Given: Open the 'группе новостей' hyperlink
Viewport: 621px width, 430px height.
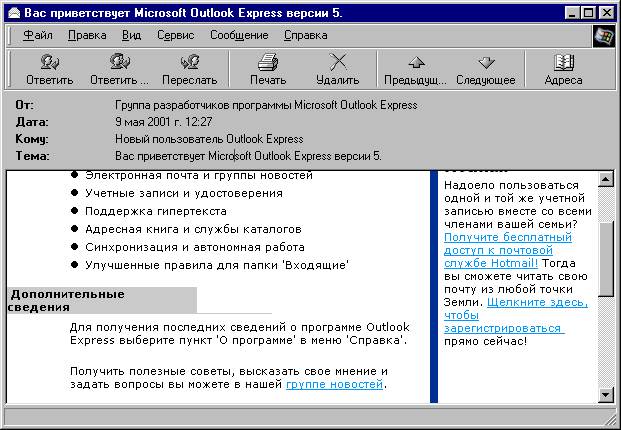Looking at the screenshot, I should click(x=334, y=384).
